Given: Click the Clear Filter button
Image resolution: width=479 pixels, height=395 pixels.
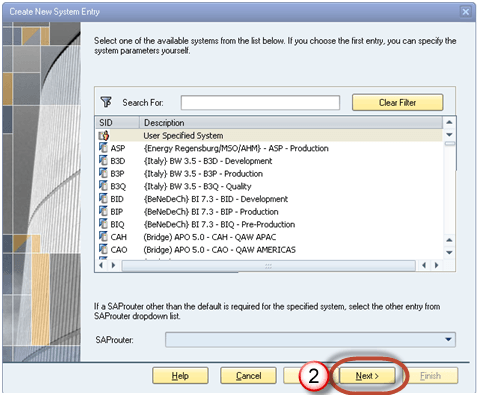Looking at the screenshot, I should pyautogui.click(x=398, y=102).
